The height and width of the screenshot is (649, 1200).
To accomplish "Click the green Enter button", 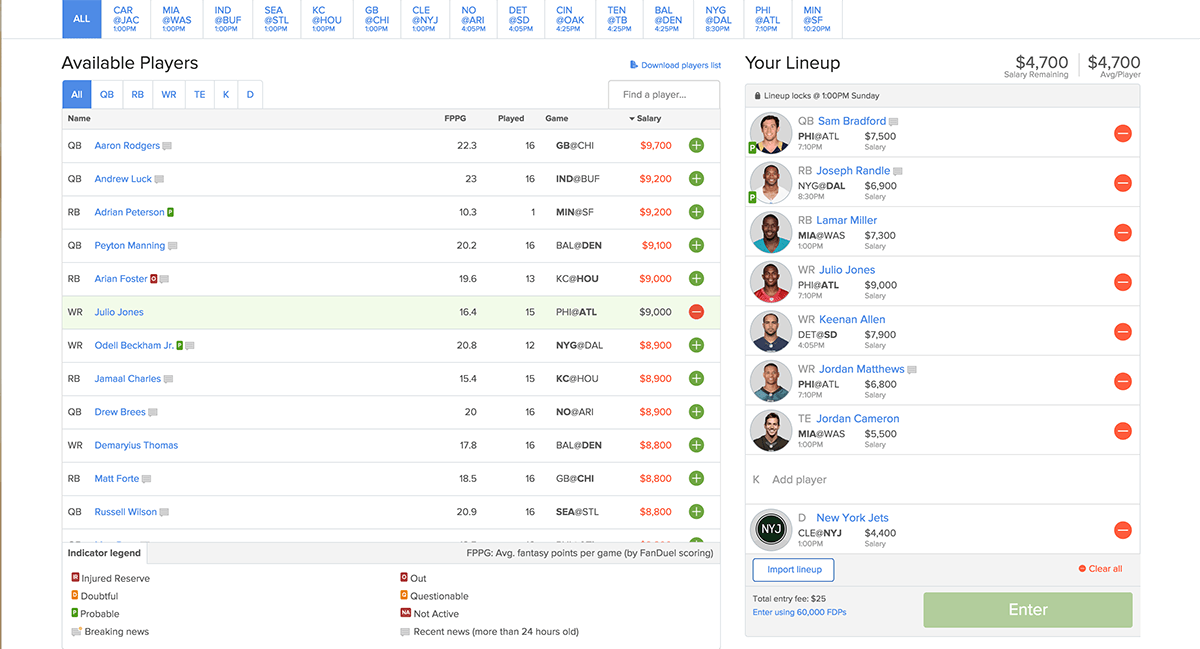I will click(x=1028, y=610).
